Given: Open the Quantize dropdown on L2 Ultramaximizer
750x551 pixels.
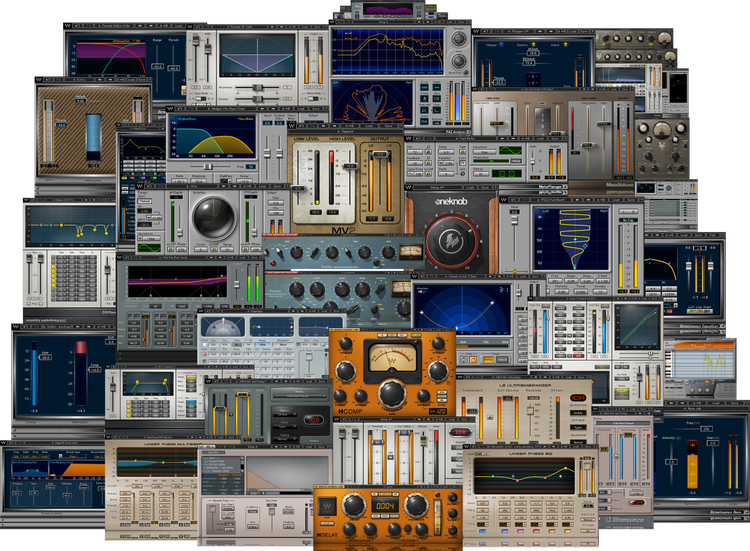Looking at the screenshot, I should click(578, 413).
